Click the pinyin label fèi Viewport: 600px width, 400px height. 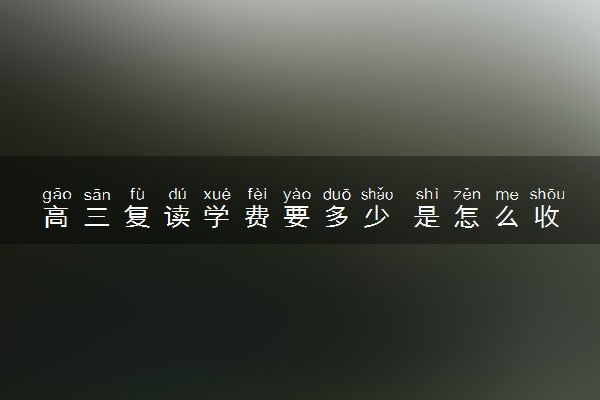pos(257,194)
